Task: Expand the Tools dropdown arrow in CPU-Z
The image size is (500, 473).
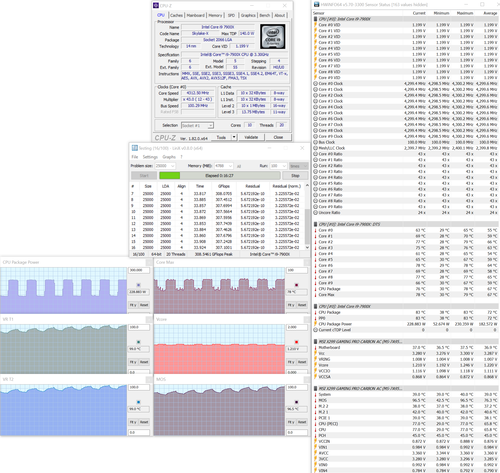Action: [x=234, y=137]
